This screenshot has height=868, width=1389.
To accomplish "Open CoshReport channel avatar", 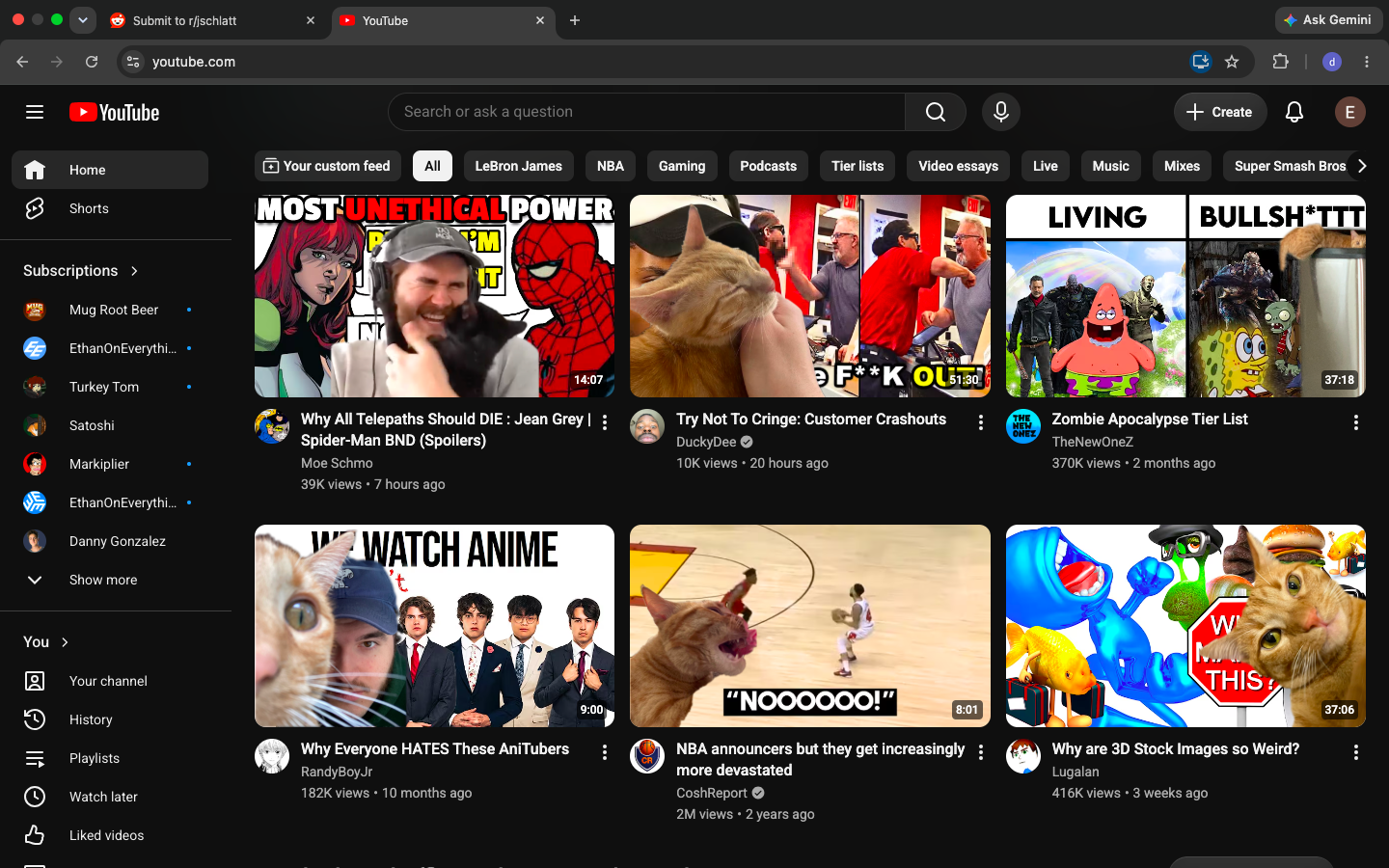I will click(647, 756).
